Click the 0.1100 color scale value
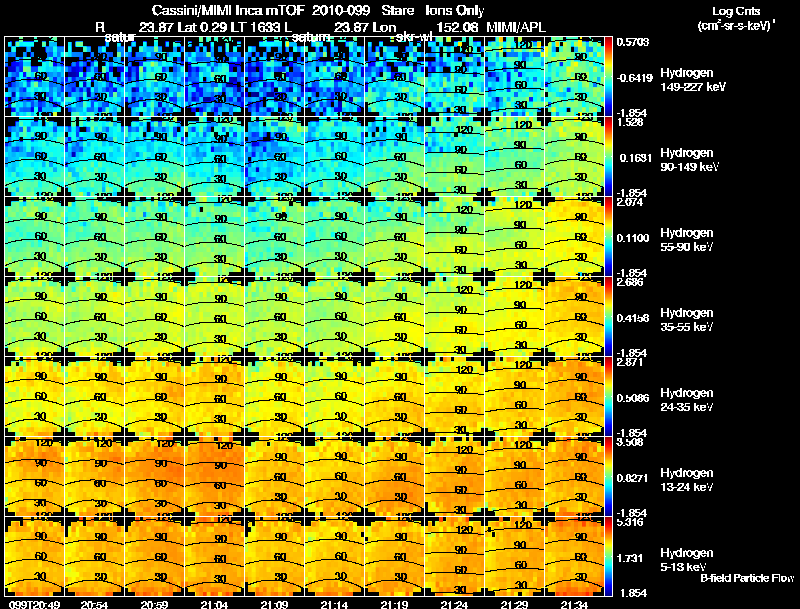 tap(633, 238)
